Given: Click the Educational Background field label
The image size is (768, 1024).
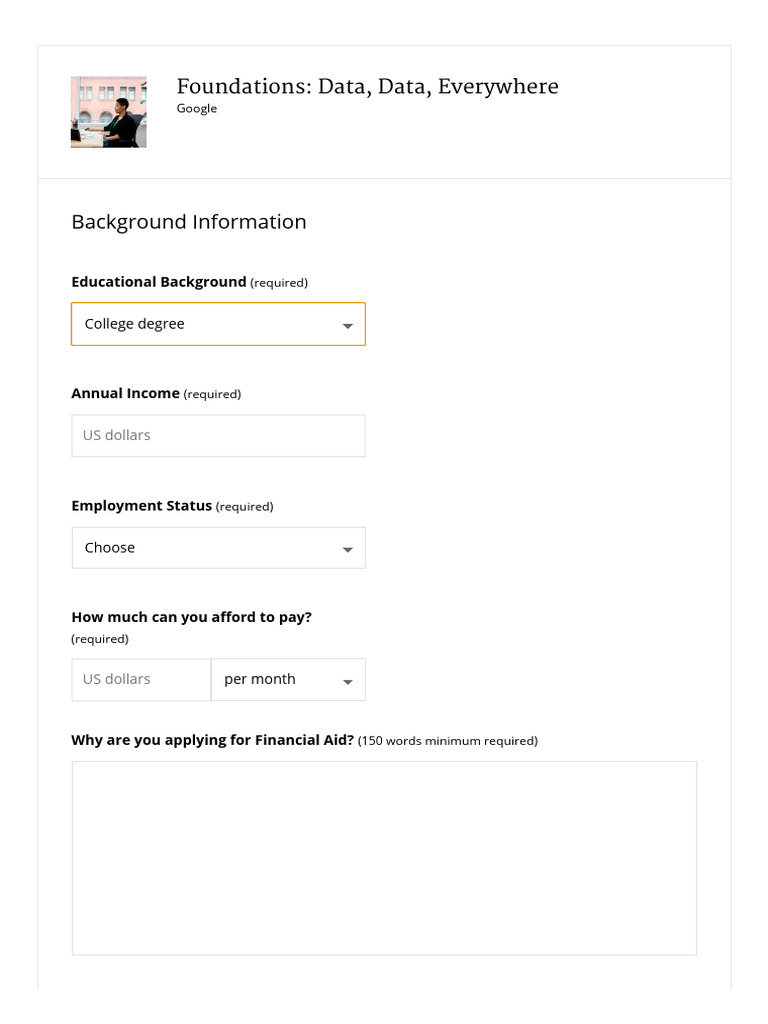Looking at the screenshot, I should (x=159, y=282).
